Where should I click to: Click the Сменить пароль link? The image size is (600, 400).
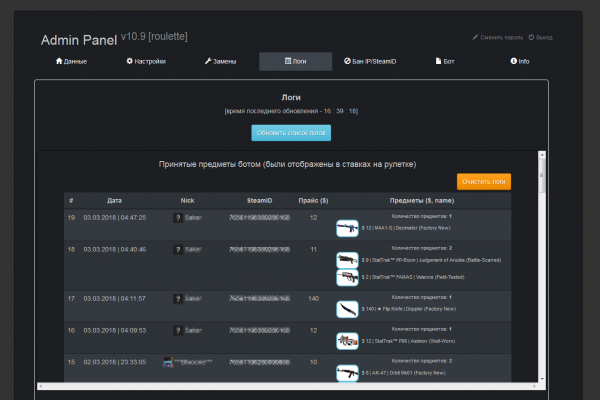tap(496, 37)
